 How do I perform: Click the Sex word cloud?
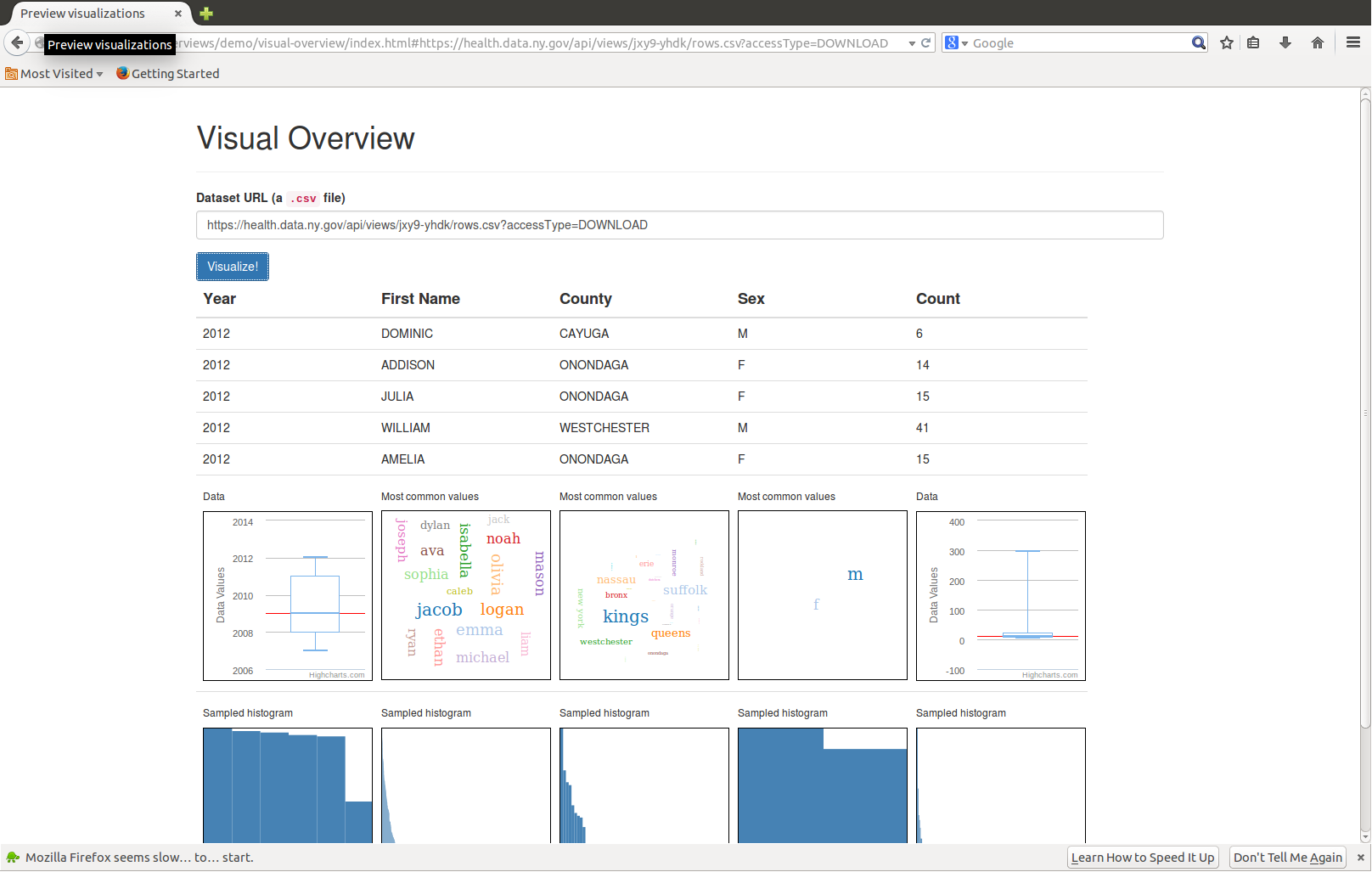[x=823, y=595]
